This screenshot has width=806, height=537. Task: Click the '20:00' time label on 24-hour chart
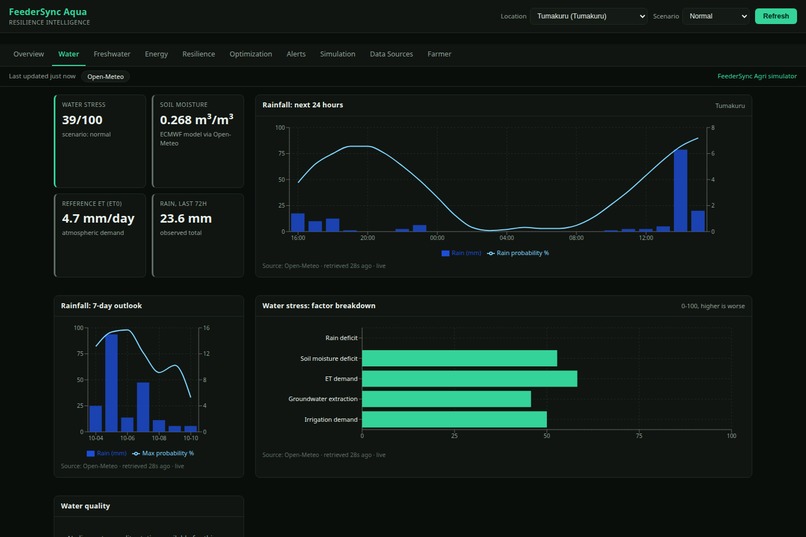(368, 238)
